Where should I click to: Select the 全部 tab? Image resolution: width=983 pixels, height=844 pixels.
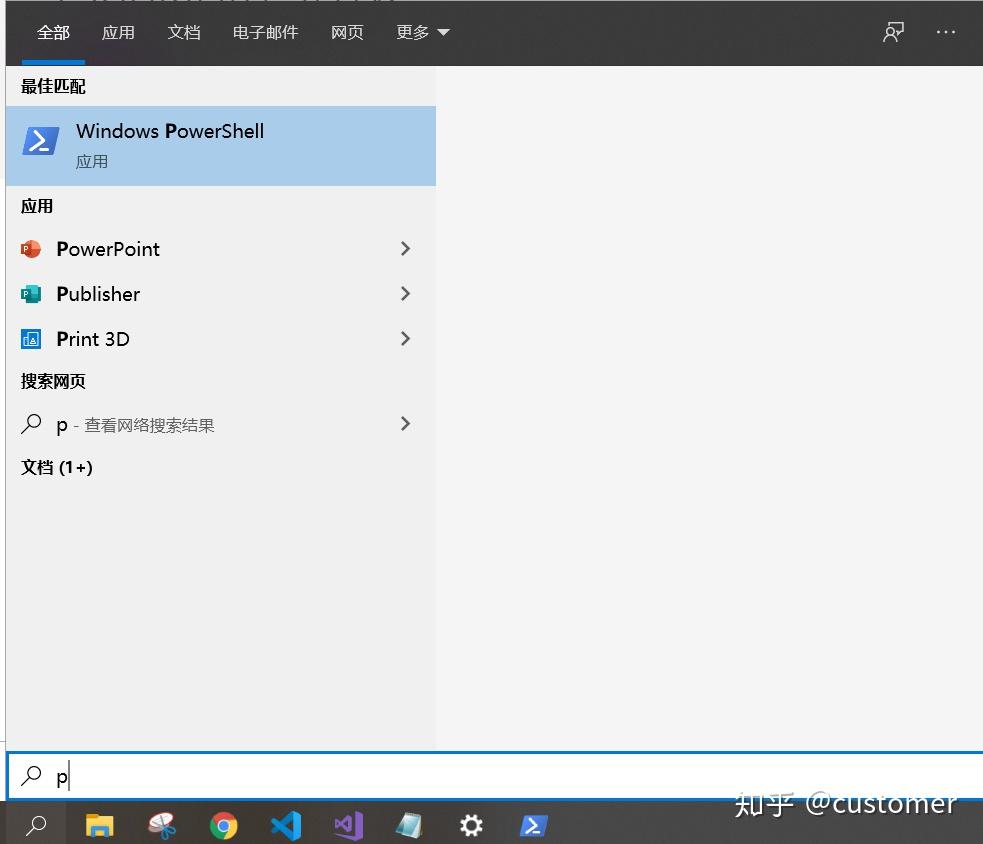(53, 32)
